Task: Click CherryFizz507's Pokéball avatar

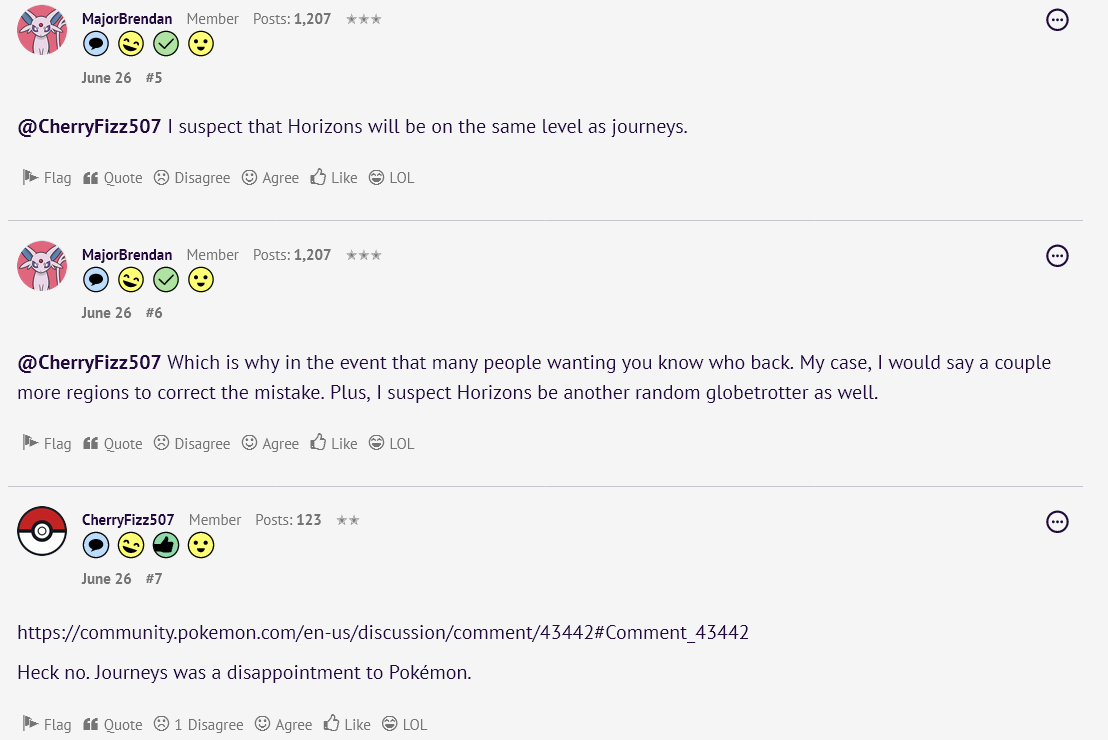Action: (x=42, y=531)
